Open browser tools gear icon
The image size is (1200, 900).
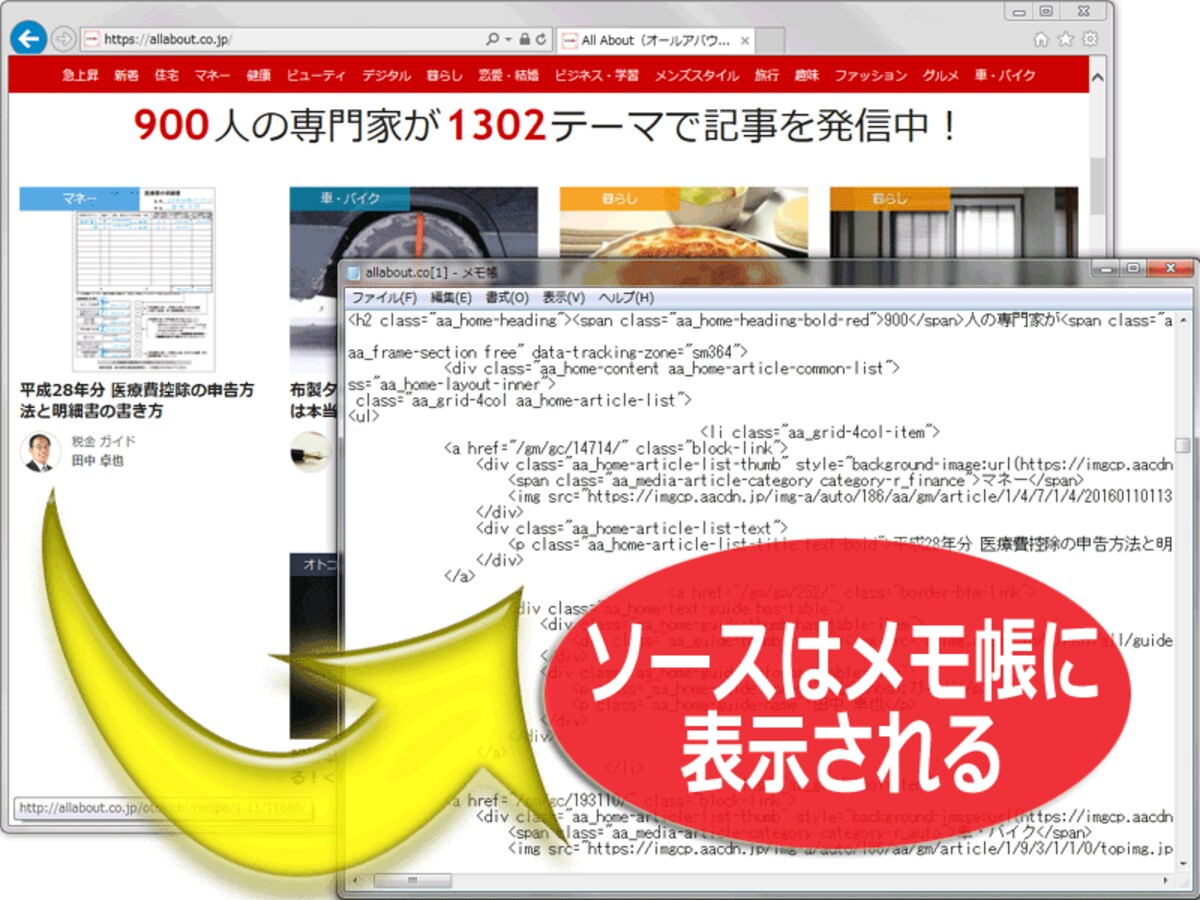(x=1090, y=39)
